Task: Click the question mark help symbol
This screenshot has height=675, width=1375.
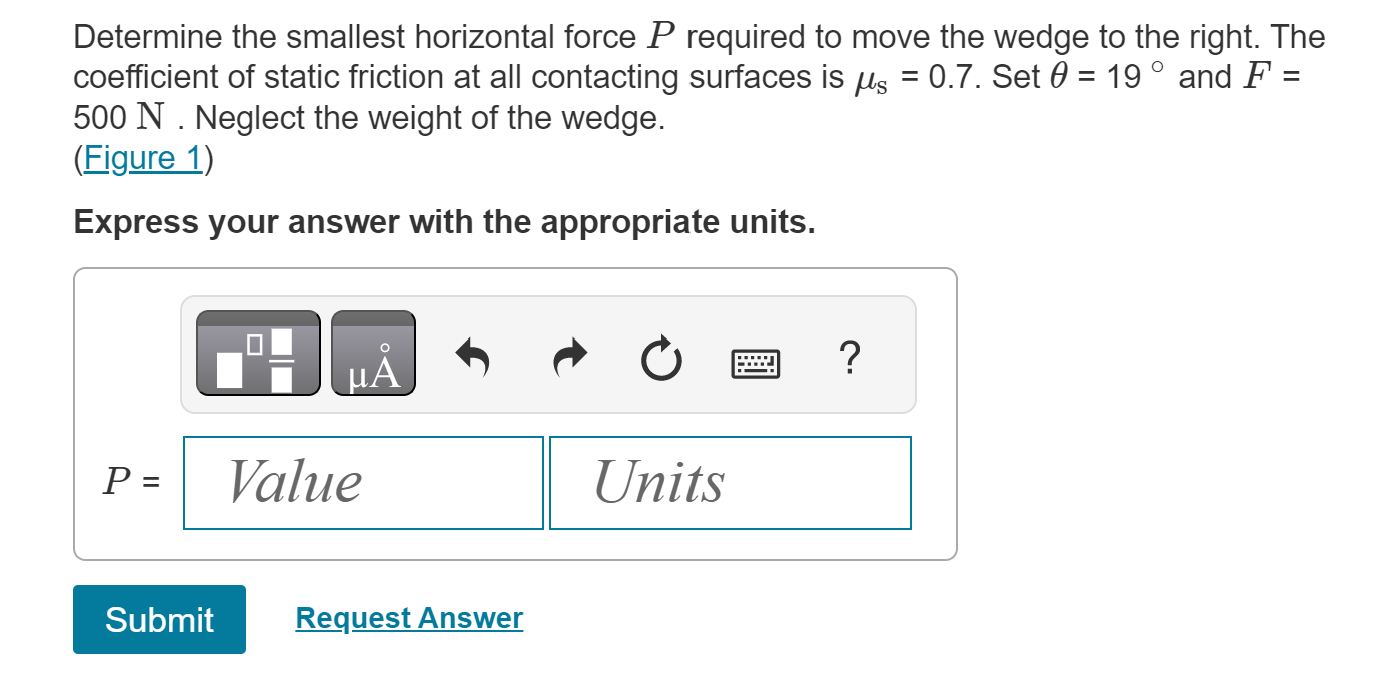Action: [849, 358]
